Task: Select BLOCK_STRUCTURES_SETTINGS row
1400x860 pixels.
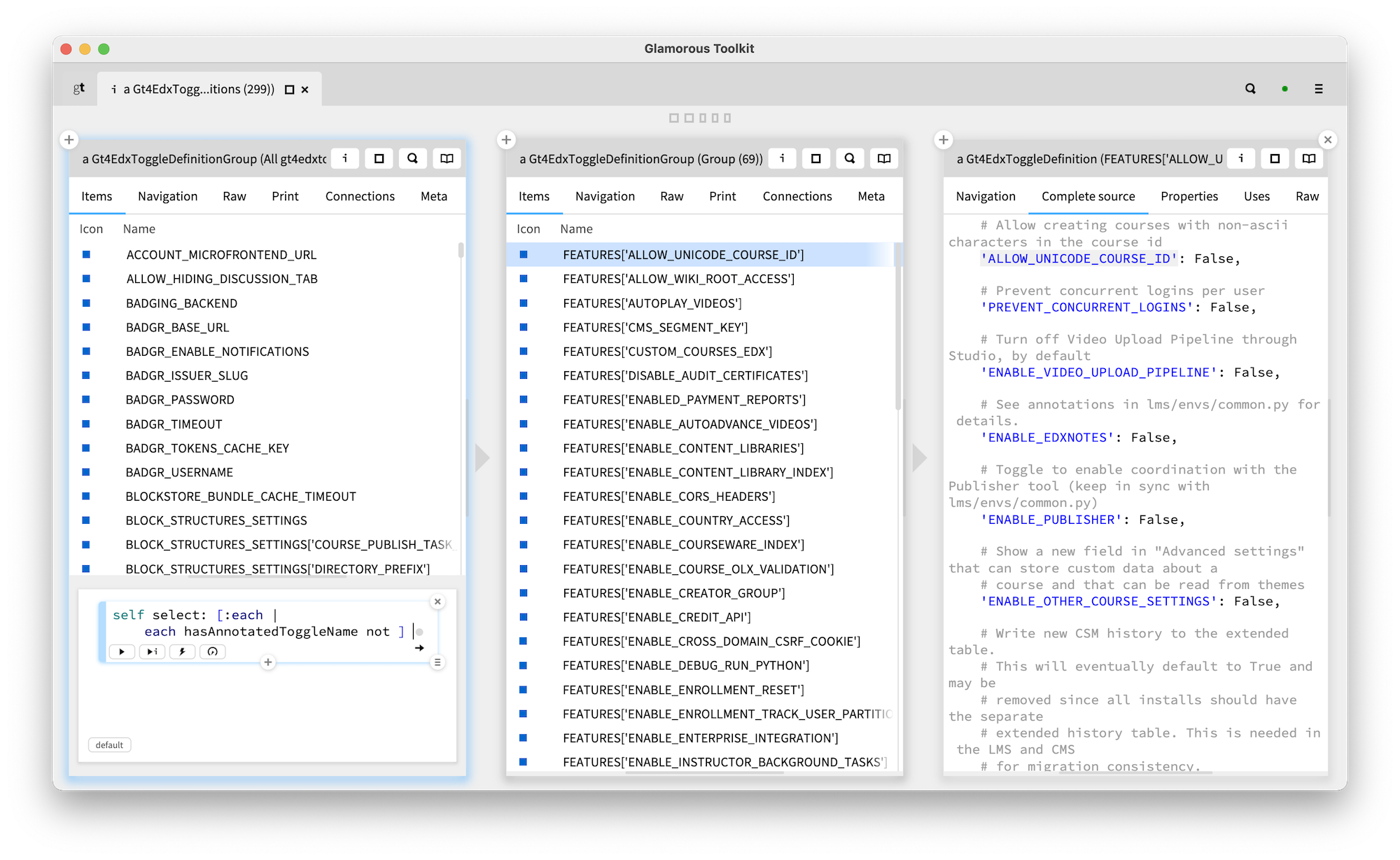Action: tap(265, 520)
